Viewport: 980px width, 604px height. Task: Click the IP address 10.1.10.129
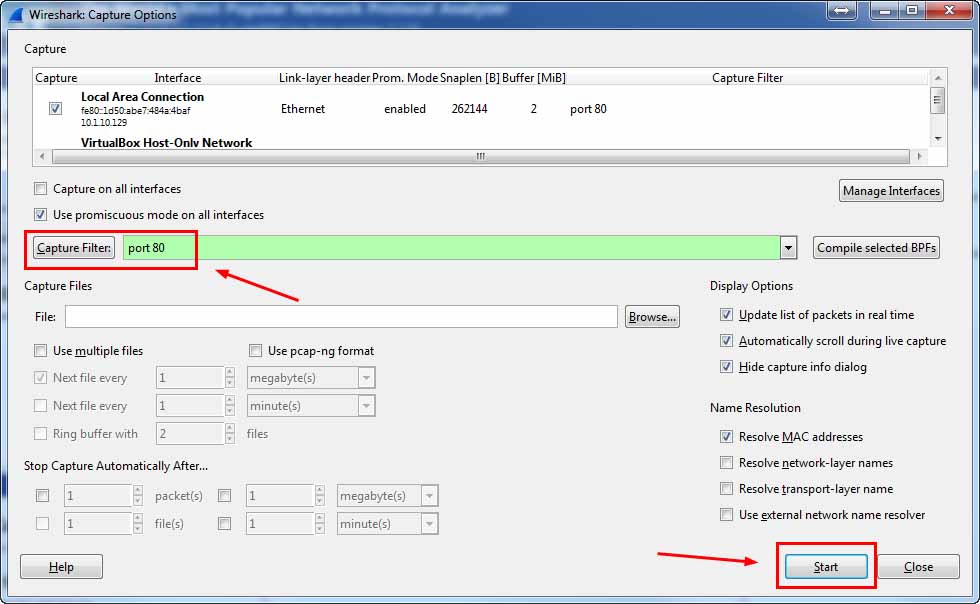pos(104,123)
